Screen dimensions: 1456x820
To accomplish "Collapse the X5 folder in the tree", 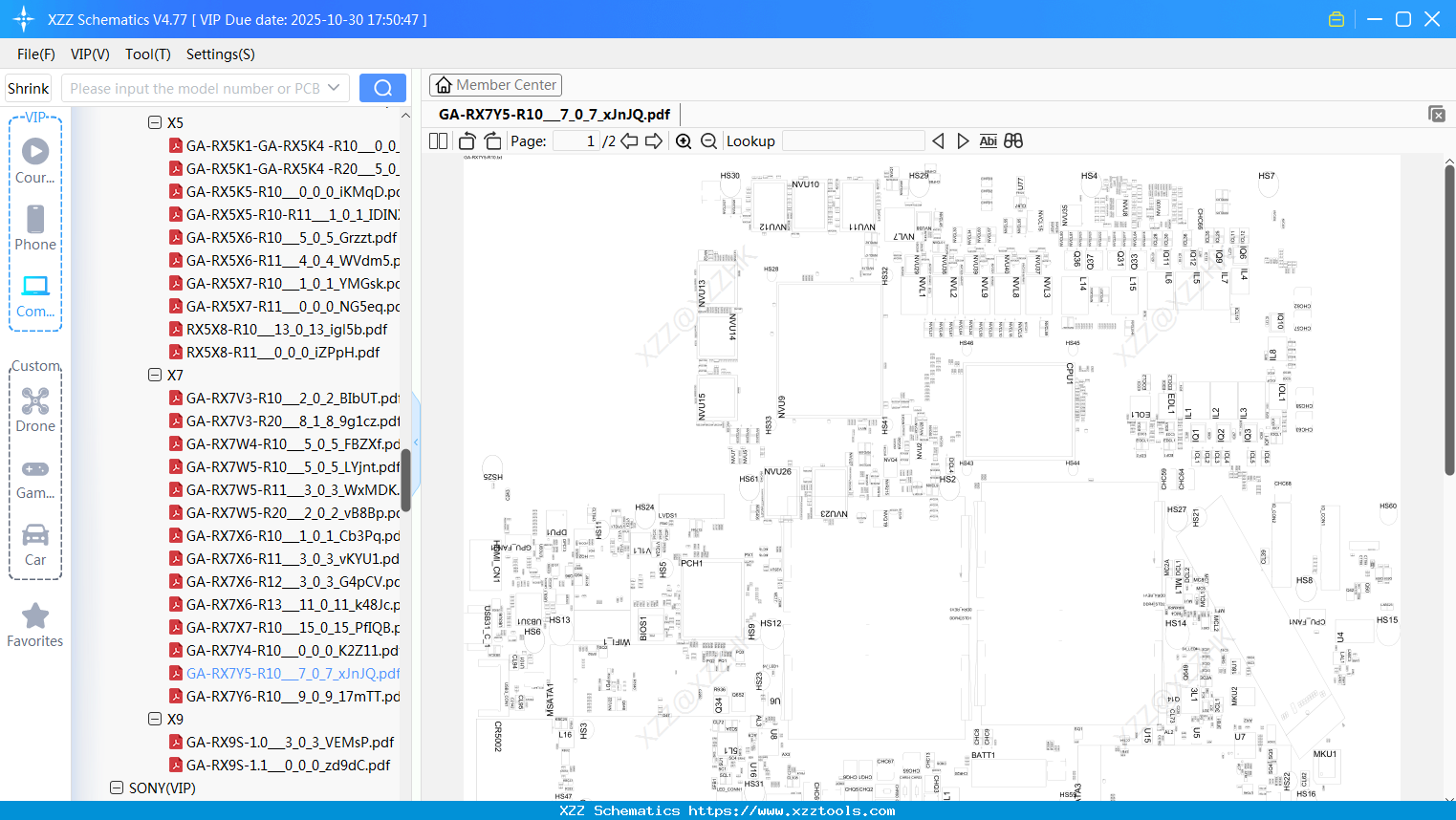I will [x=155, y=122].
